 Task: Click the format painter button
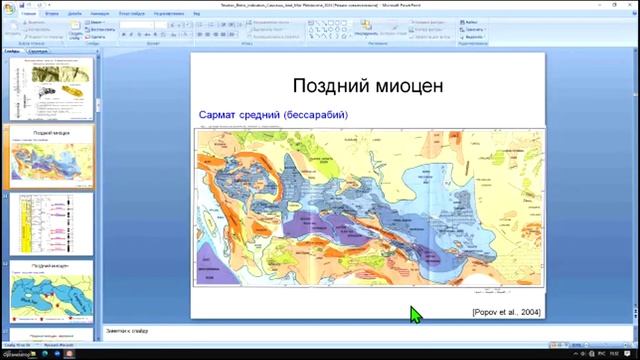(43, 37)
